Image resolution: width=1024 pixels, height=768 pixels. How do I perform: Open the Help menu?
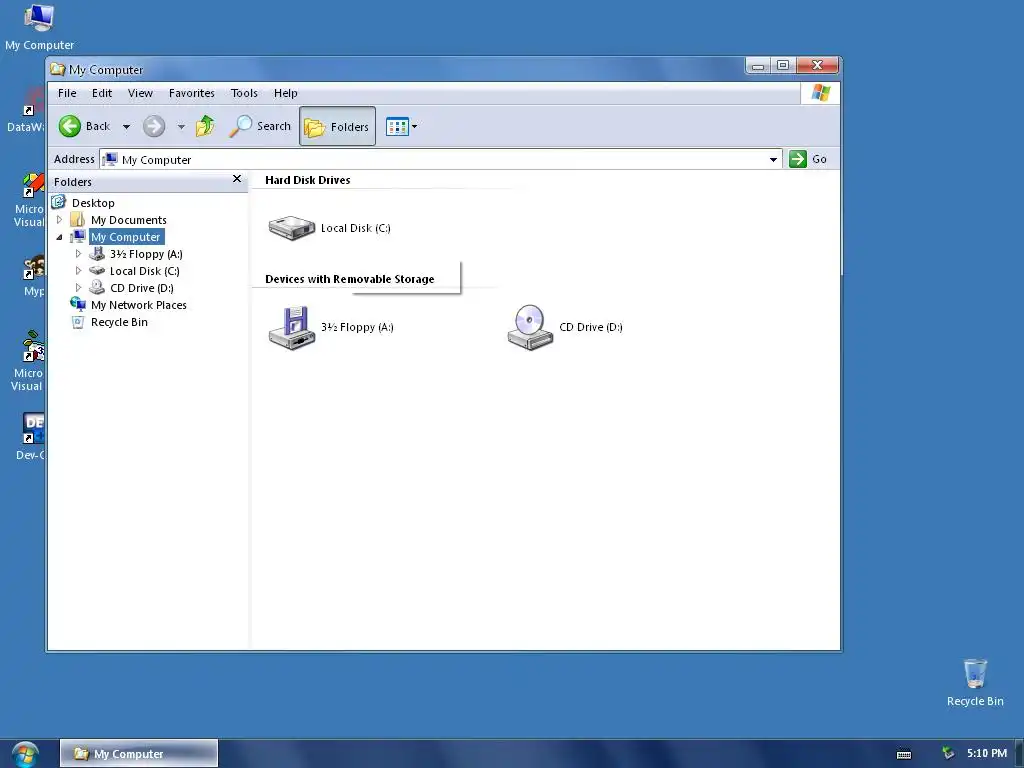[x=285, y=93]
